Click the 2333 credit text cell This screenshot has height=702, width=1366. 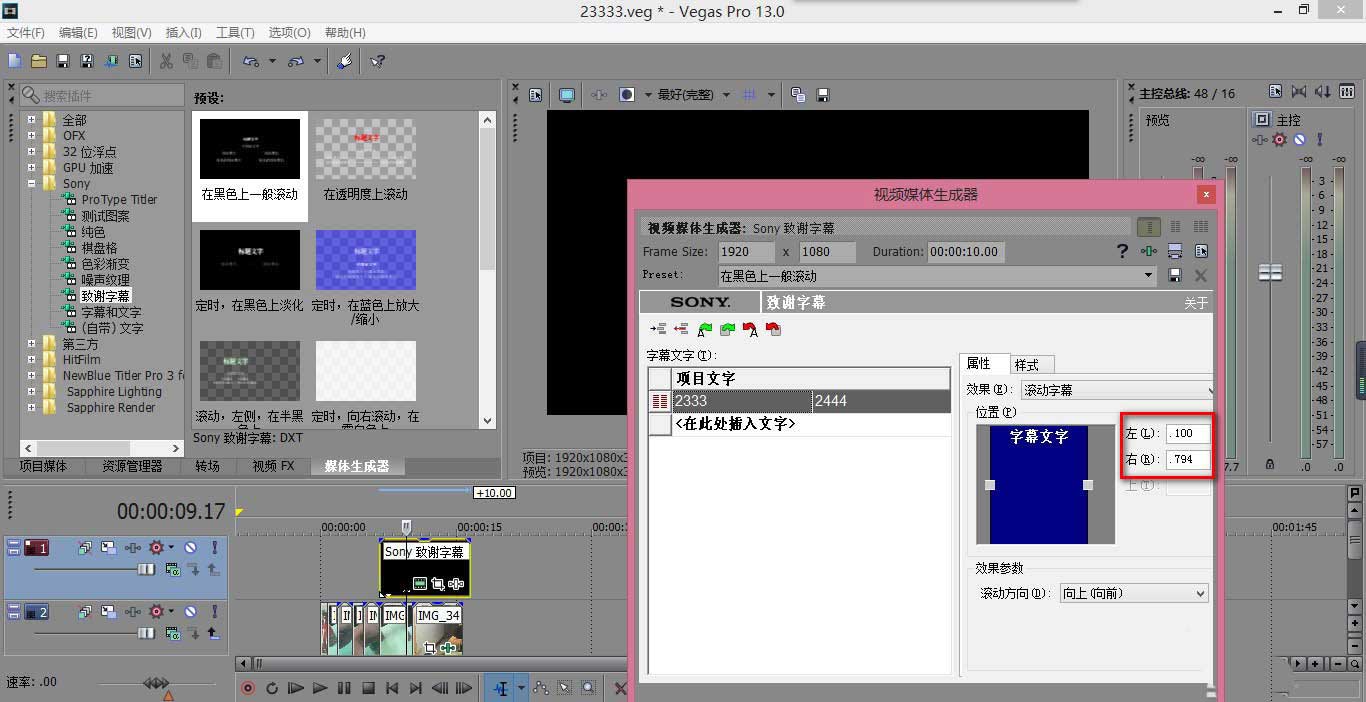pyautogui.click(x=742, y=401)
